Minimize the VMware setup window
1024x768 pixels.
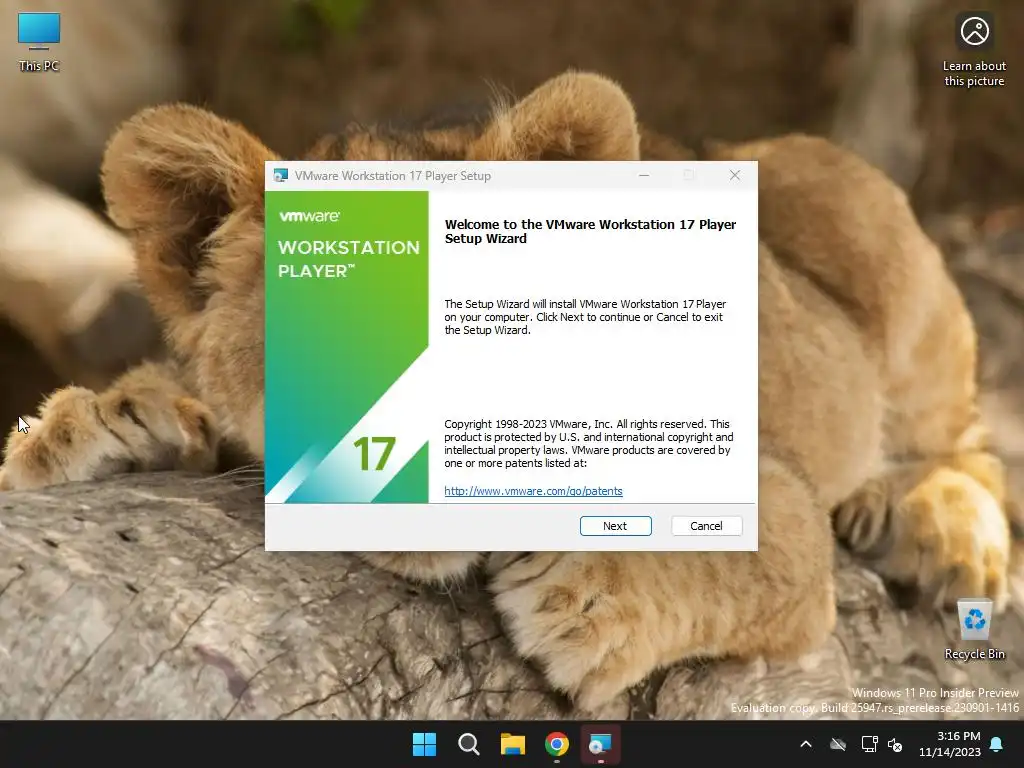pos(644,175)
